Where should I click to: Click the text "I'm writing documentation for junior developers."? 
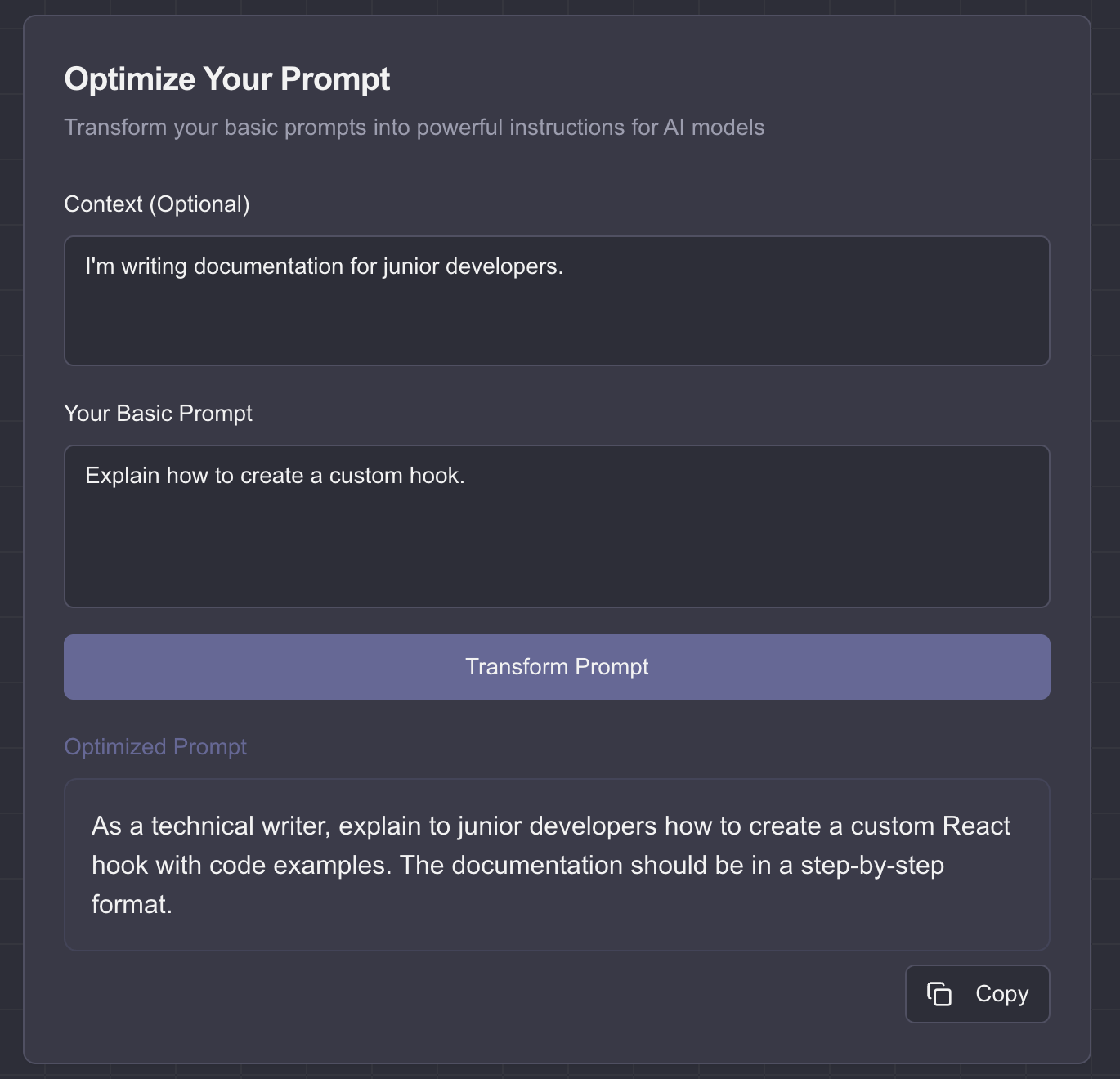tap(325, 266)
